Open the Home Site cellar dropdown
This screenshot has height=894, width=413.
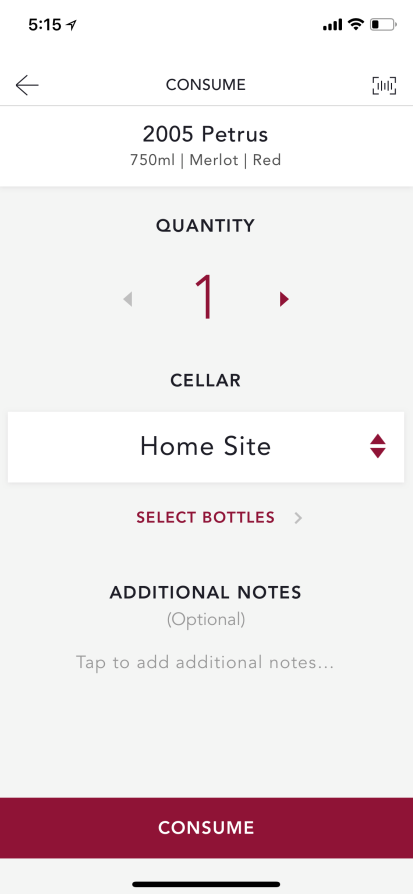click(x=206, y=446)
